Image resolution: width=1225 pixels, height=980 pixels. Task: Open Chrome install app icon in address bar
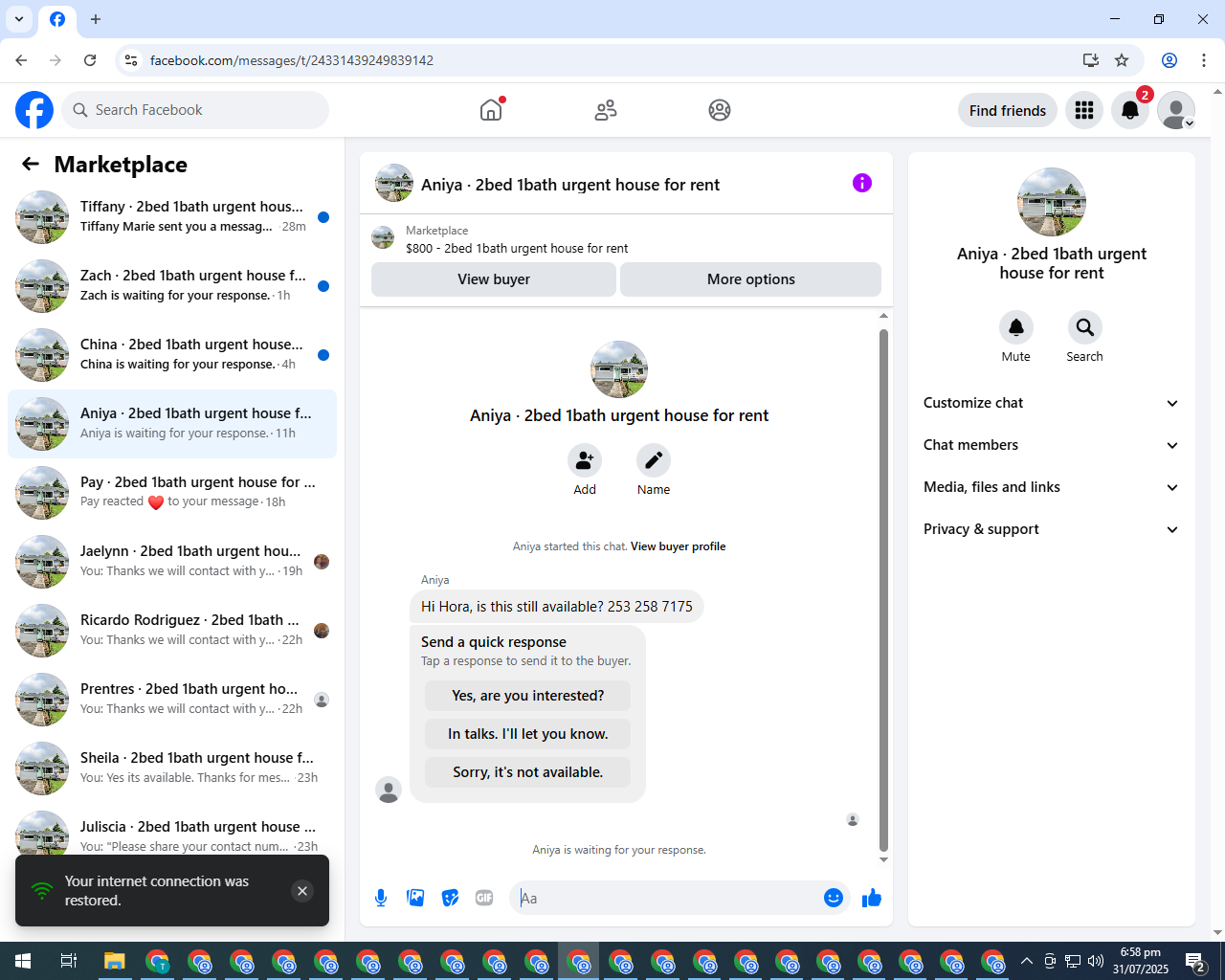point(1091,60)
